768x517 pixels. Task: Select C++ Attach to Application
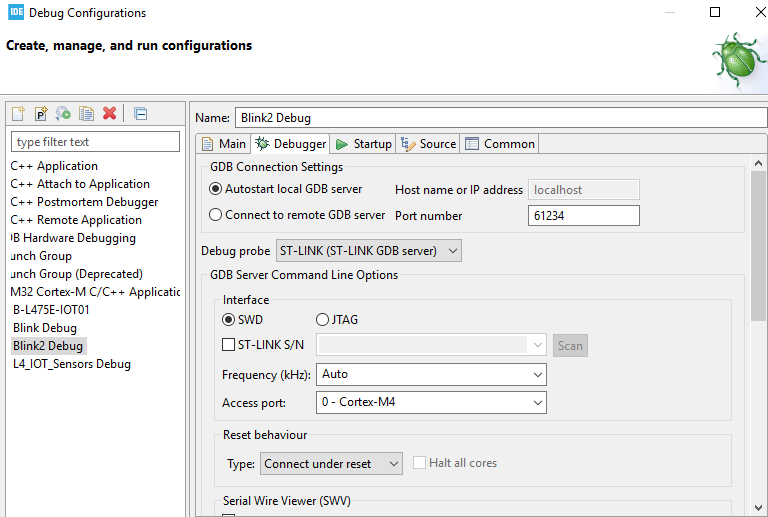(x=80, y=184)
